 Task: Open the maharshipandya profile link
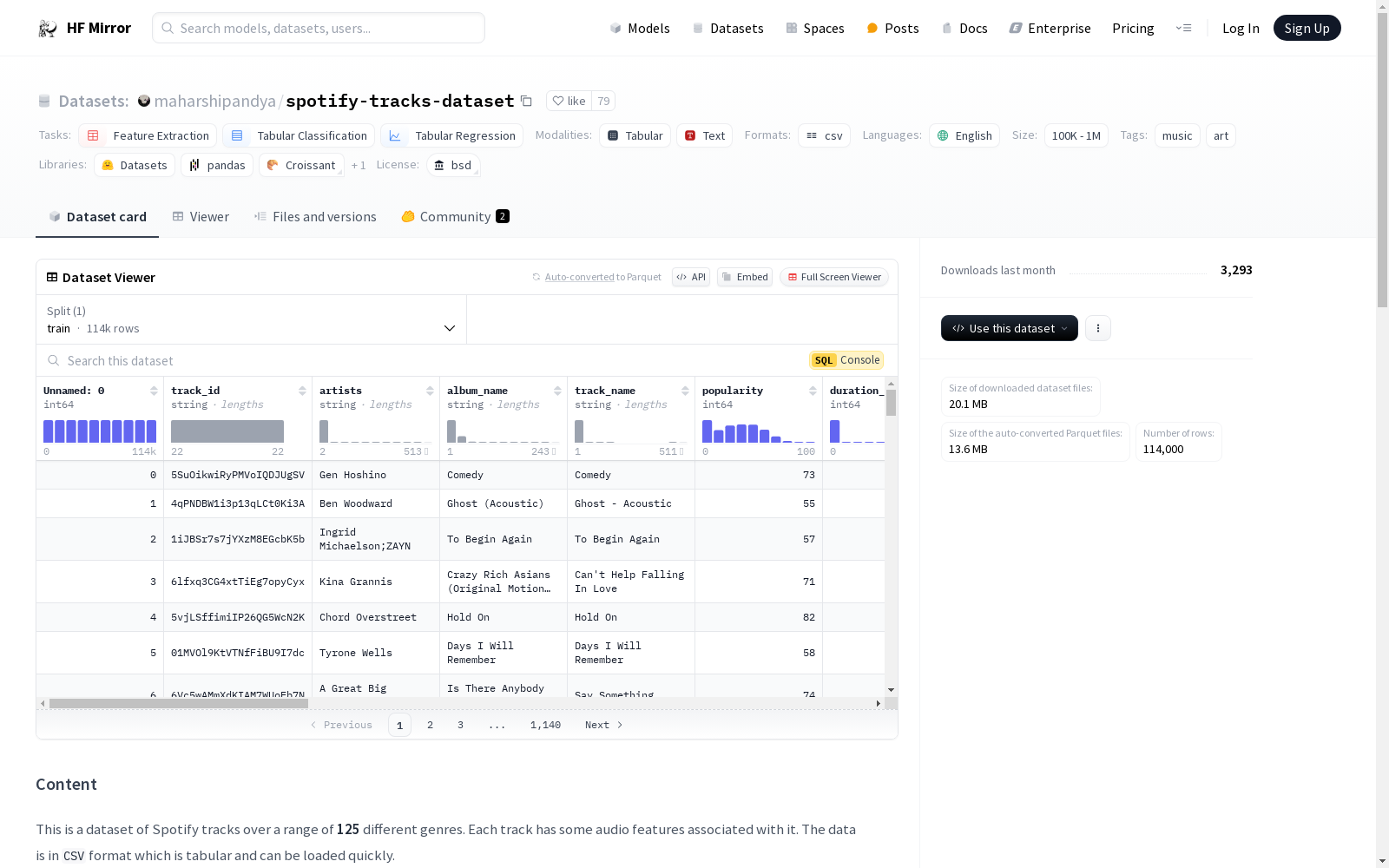tap(214, 101)
